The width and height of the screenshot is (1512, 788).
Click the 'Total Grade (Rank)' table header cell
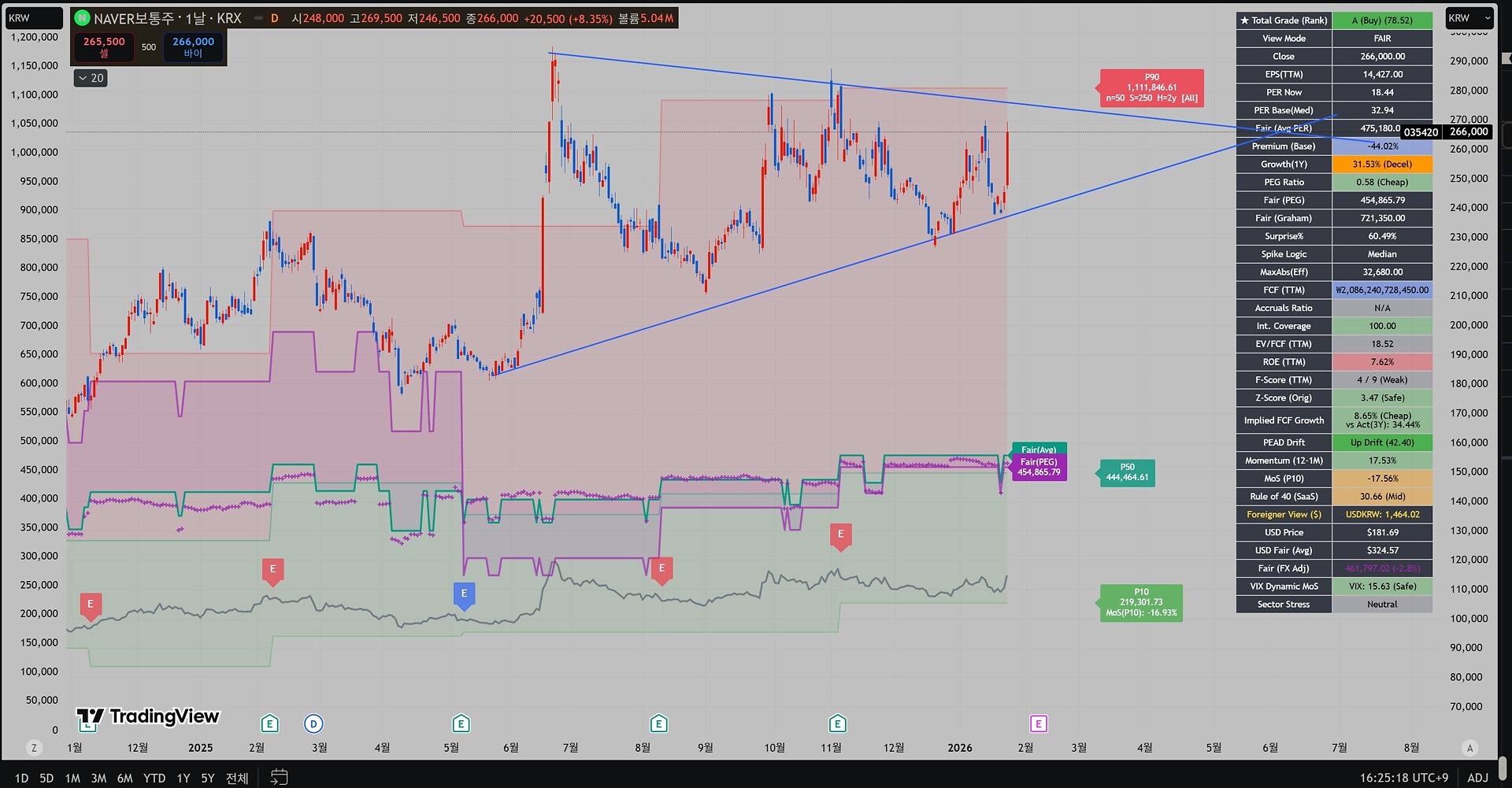click(1284, 20)
